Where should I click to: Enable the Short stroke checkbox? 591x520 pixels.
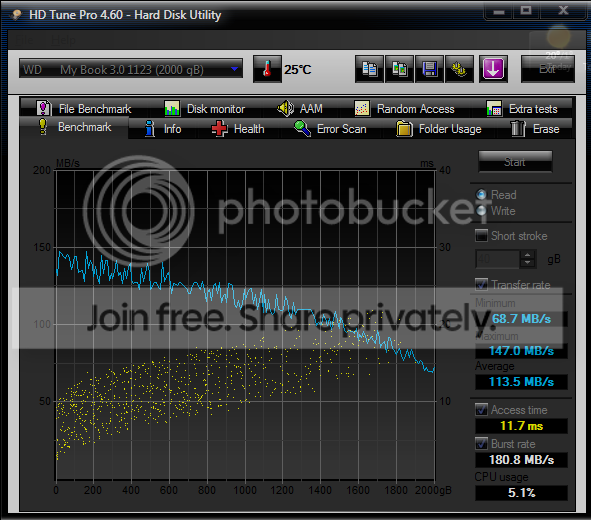pyautogui.click(x=481, y=236)
